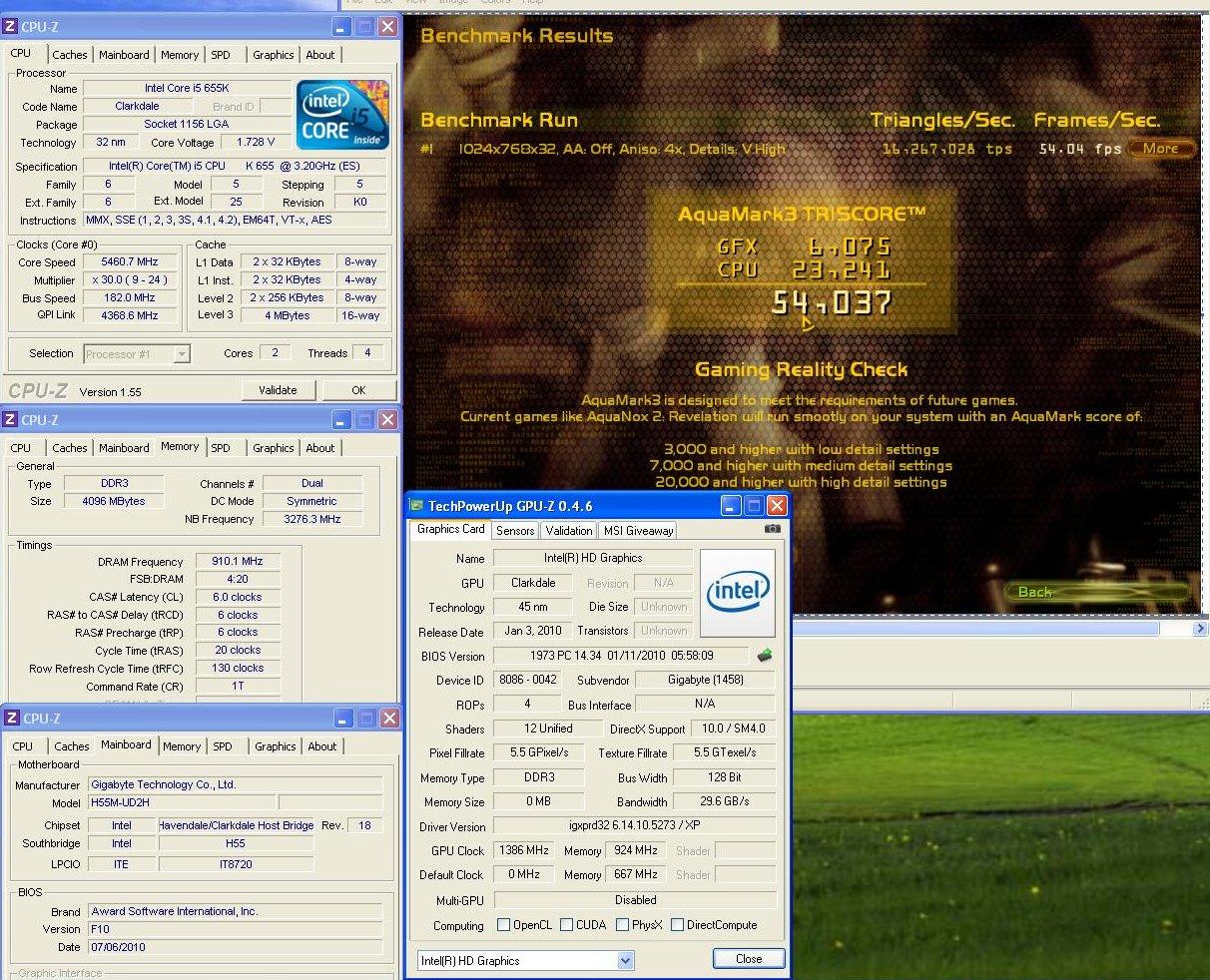Click the Driver Version field in GPU-Z
1210x980 pixels.
[x=634, y=826]
